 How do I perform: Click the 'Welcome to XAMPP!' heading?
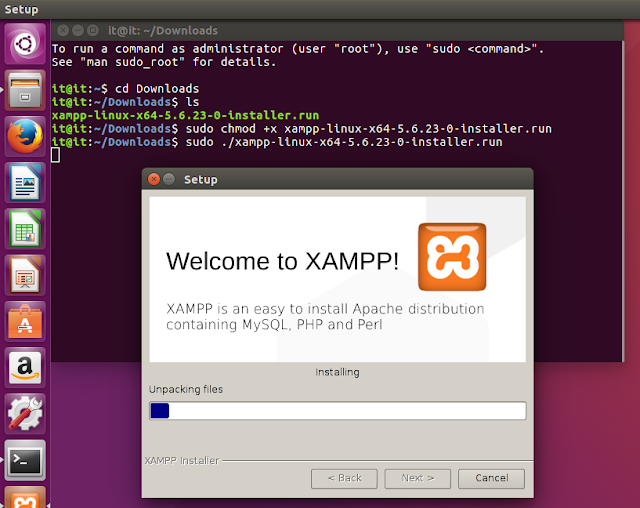tap(282, 261)
